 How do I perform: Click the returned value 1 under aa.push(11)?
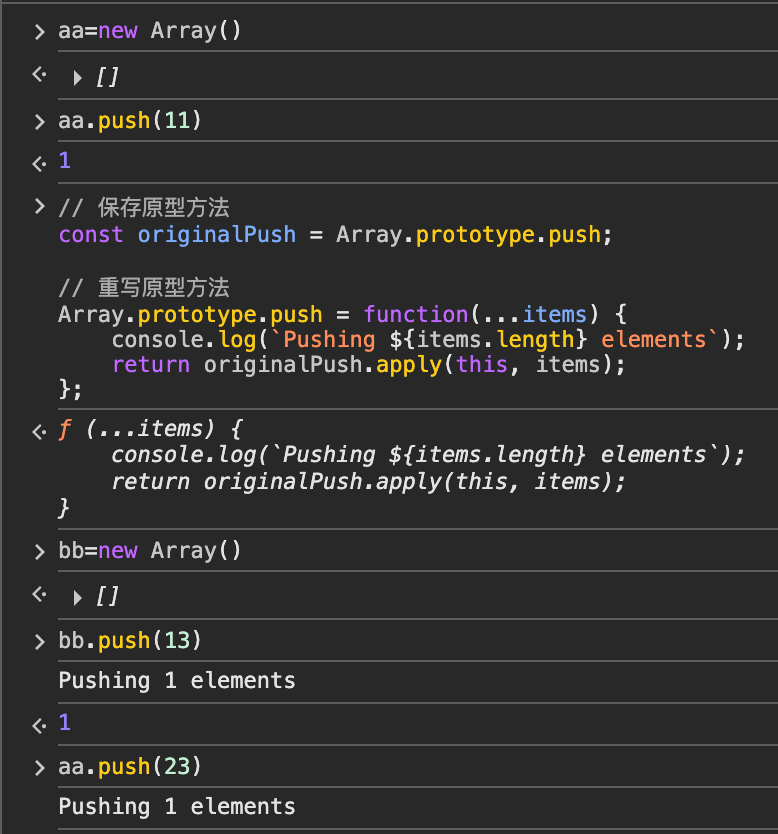pos(65,161)
